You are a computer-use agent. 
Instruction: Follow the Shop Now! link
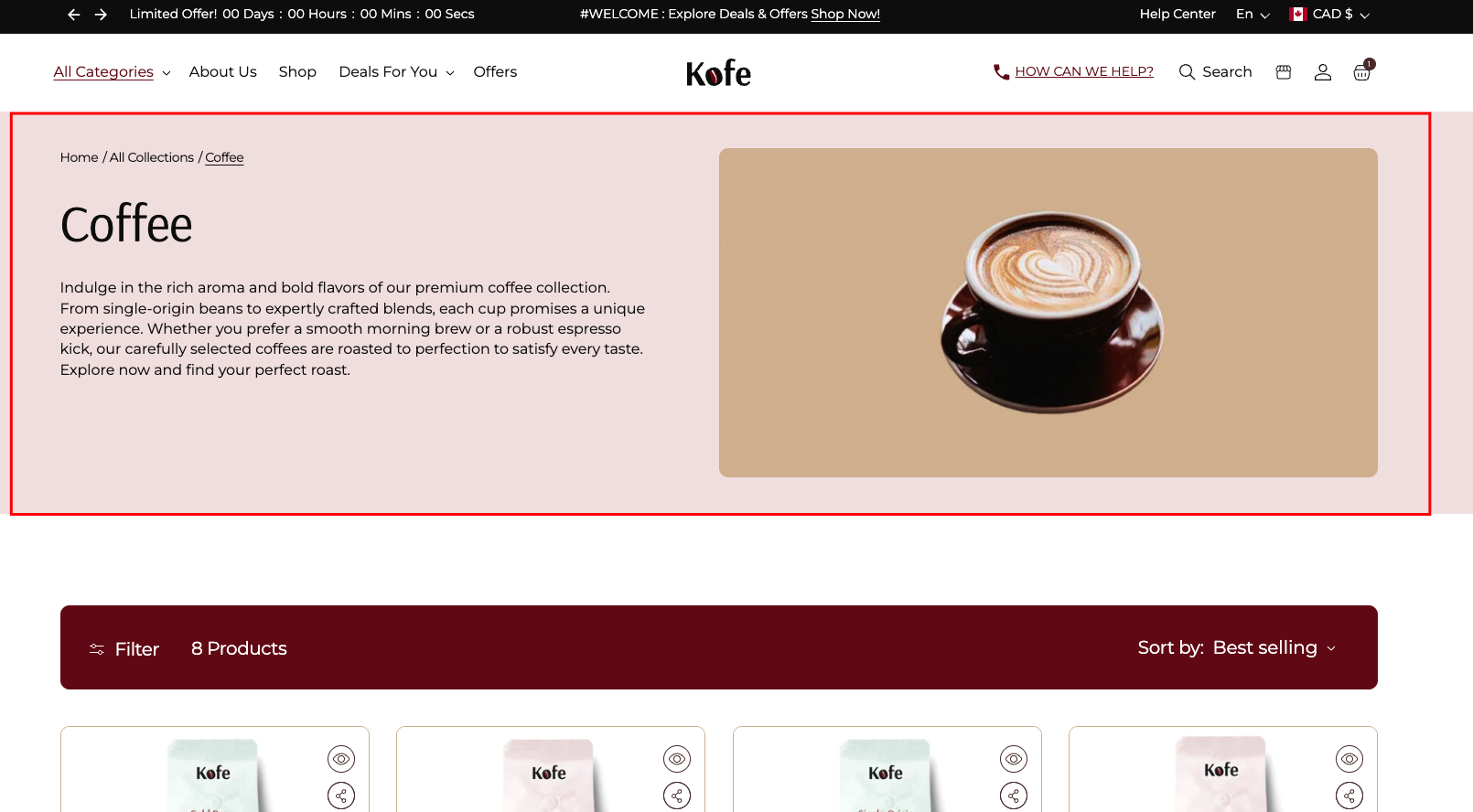[845, 15]
